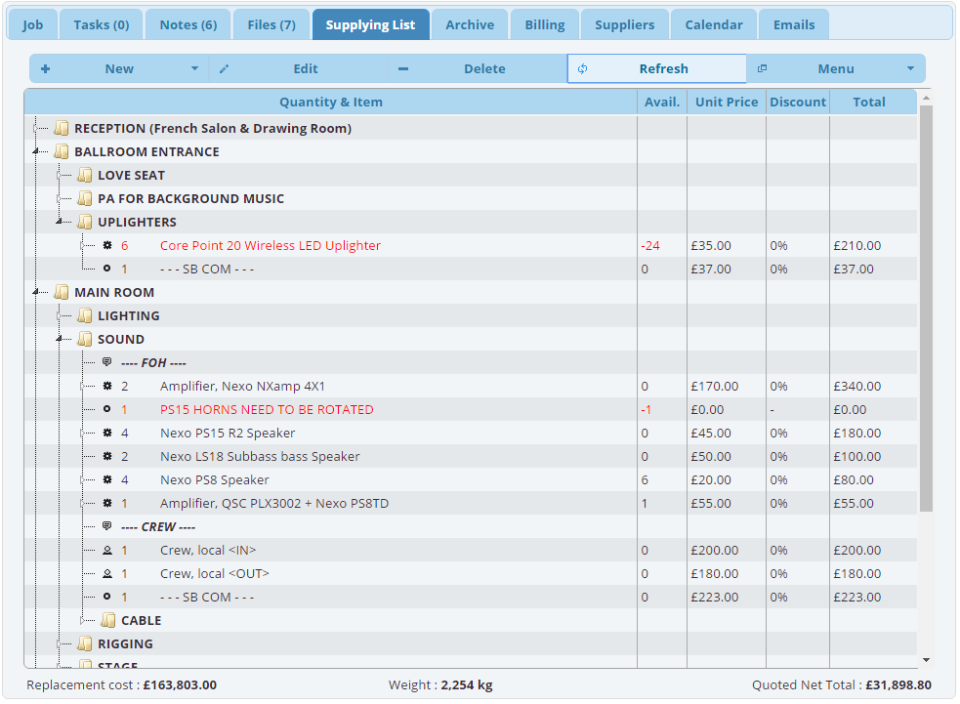Click the window icon on the Menu button

click(762, 69)
